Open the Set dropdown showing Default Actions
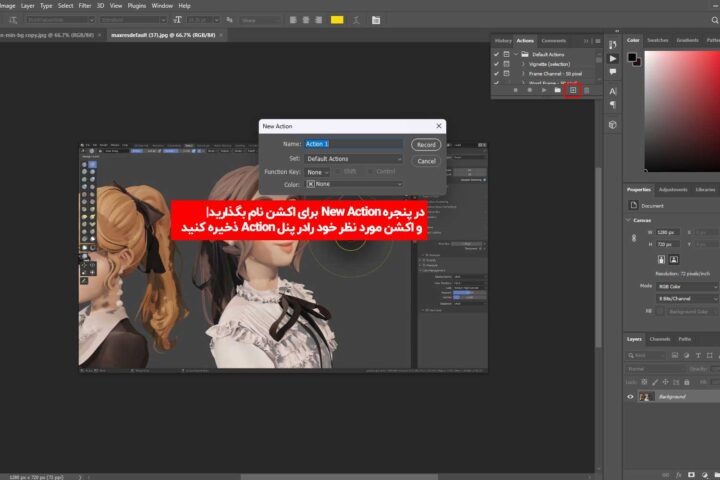 (x=354, y=159)
